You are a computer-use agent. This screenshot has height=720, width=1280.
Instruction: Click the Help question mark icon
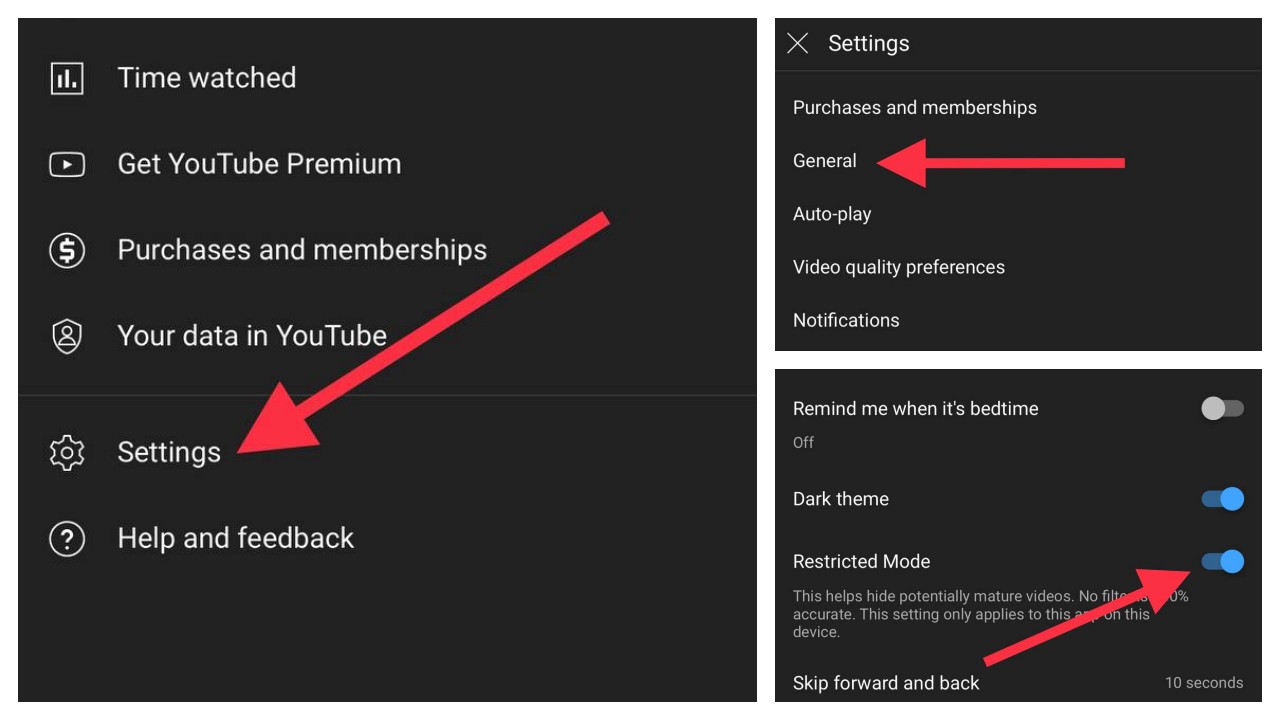click(x=67, y=539)
